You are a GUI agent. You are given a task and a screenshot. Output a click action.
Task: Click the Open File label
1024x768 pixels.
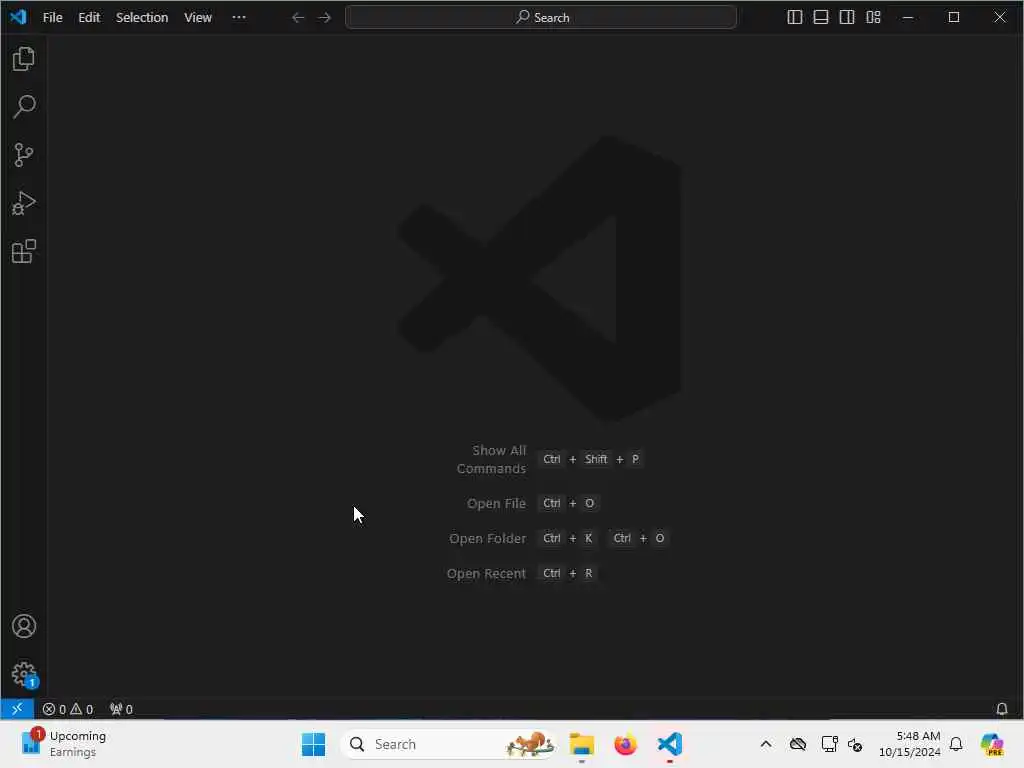click(496, 504)
